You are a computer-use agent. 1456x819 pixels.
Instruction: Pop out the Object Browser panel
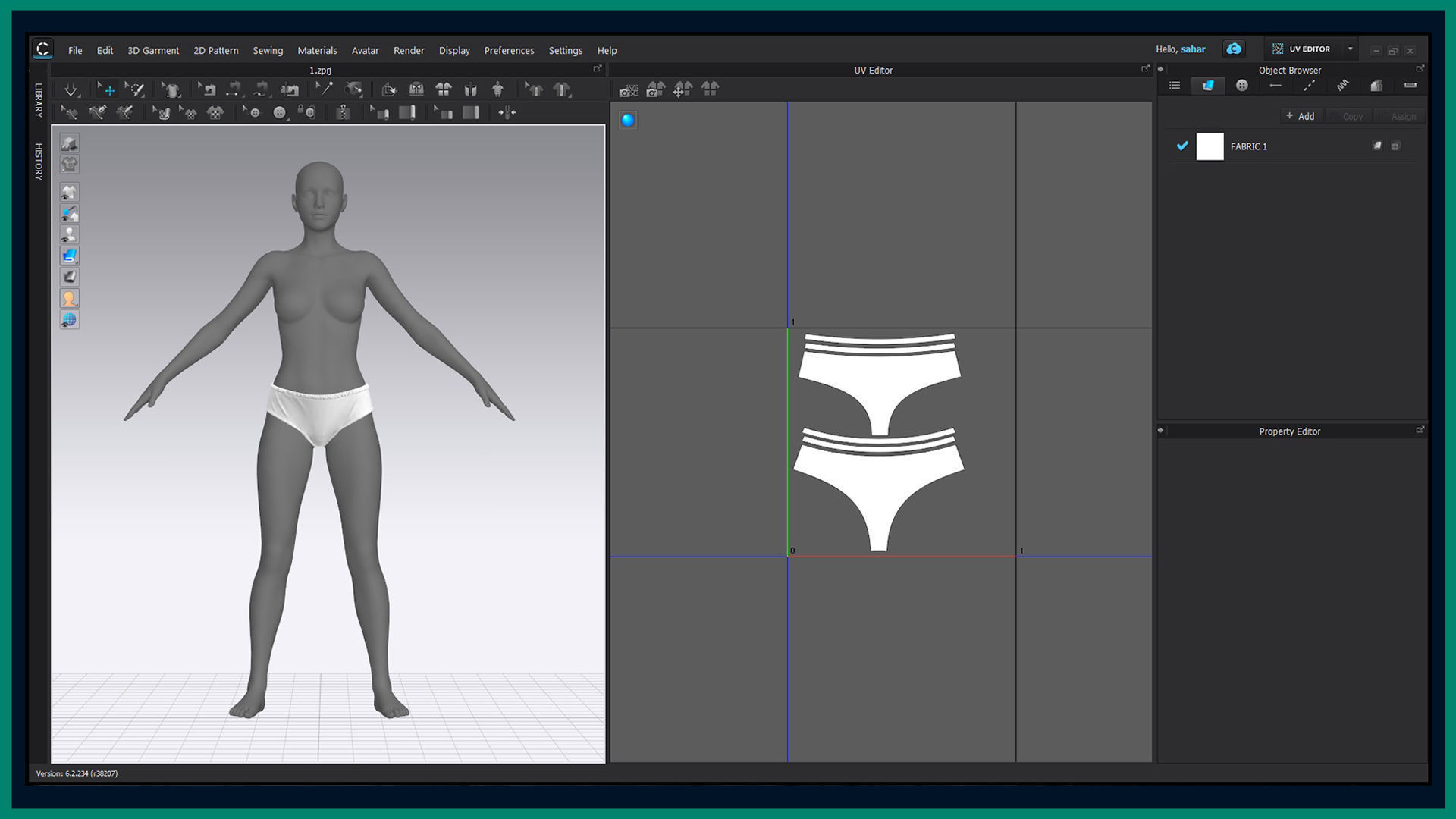pos(1420,69)
